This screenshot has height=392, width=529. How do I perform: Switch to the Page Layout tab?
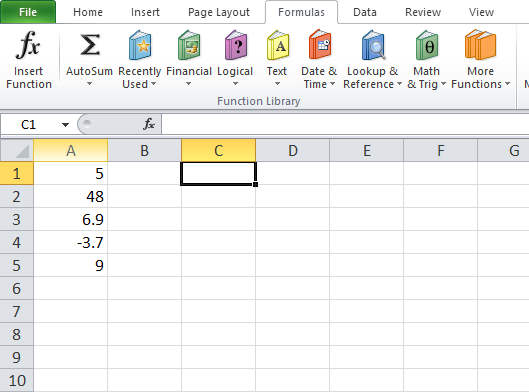coord(219,12)
